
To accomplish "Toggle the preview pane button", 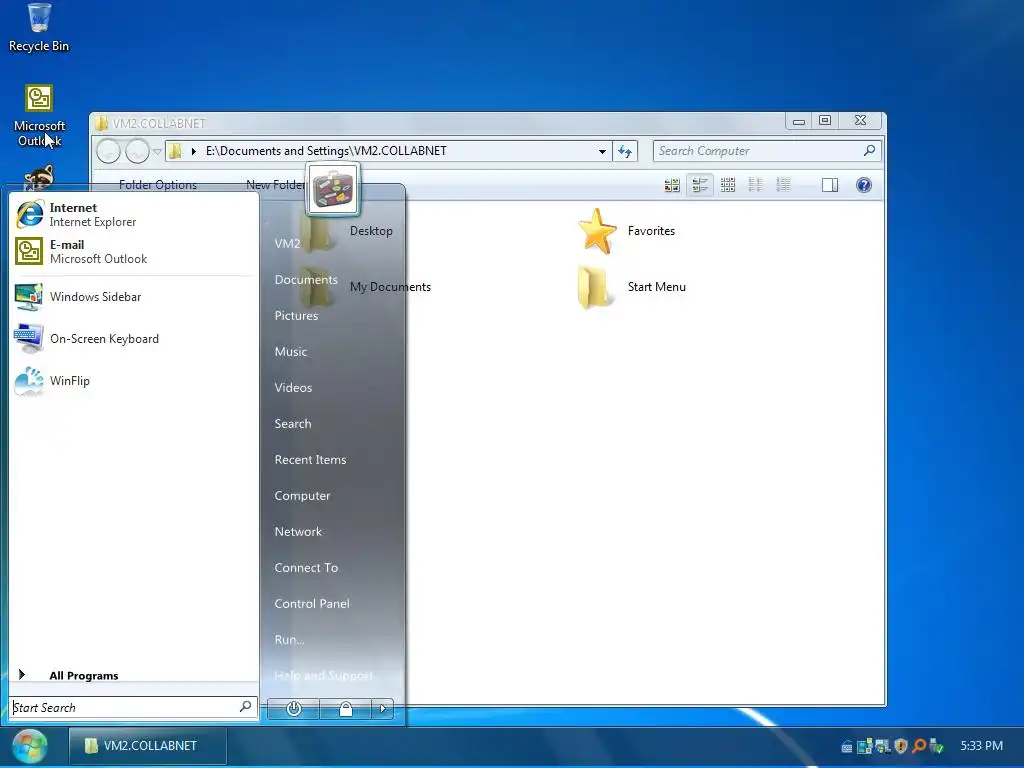I will [830, 185].
